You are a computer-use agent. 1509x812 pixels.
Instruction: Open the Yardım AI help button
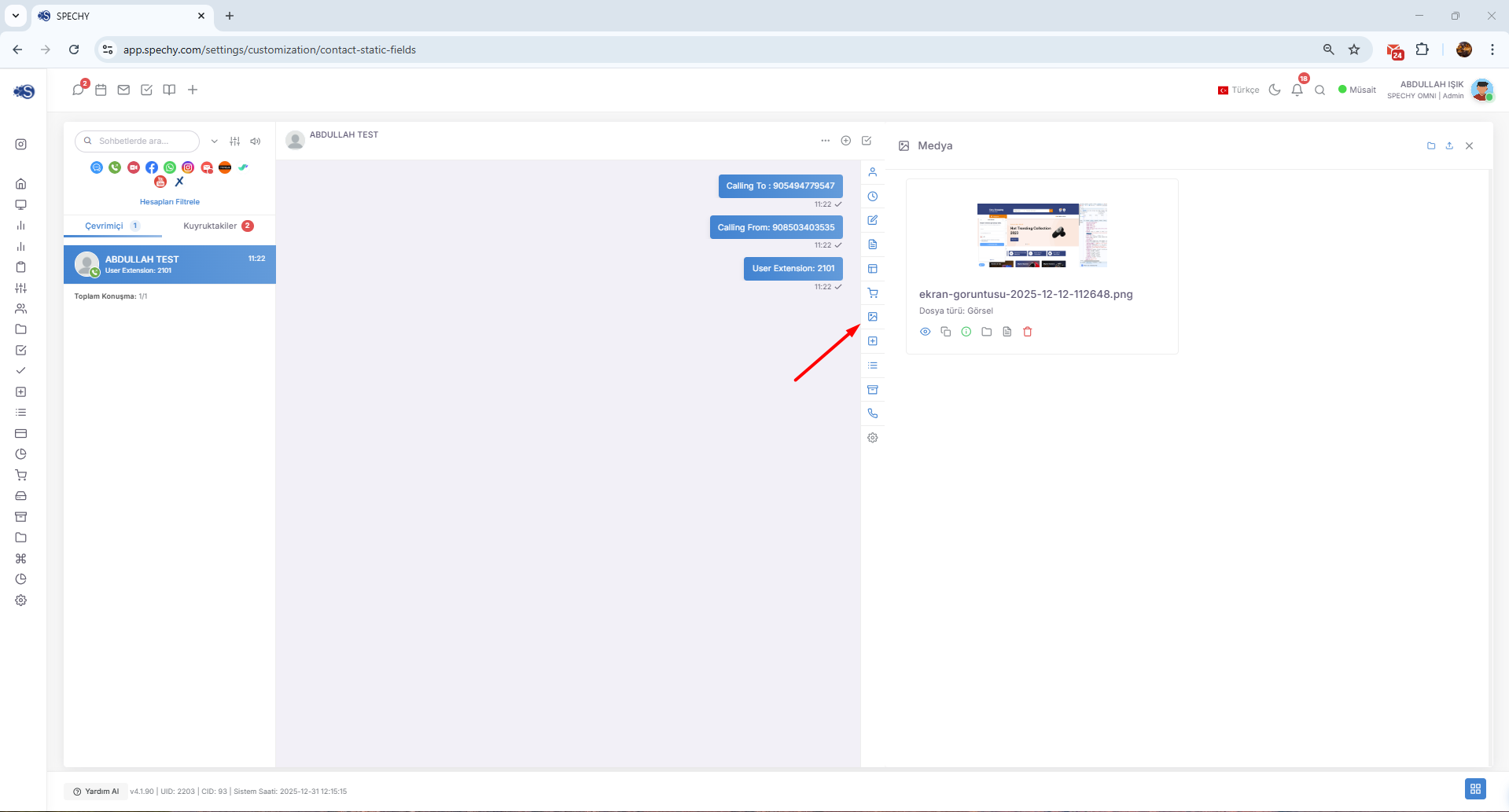96,792
